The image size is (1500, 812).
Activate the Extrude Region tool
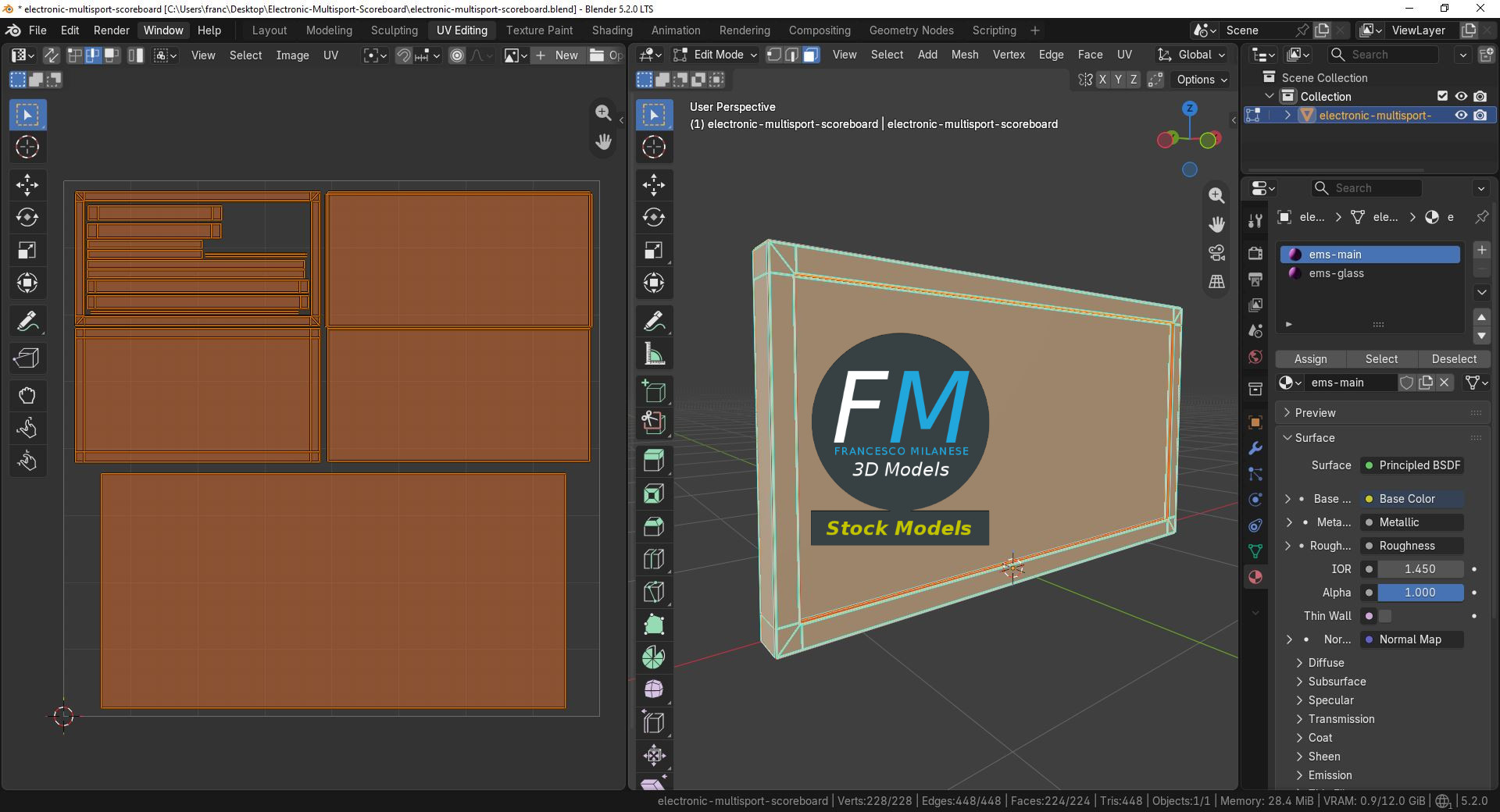(654, 461)
